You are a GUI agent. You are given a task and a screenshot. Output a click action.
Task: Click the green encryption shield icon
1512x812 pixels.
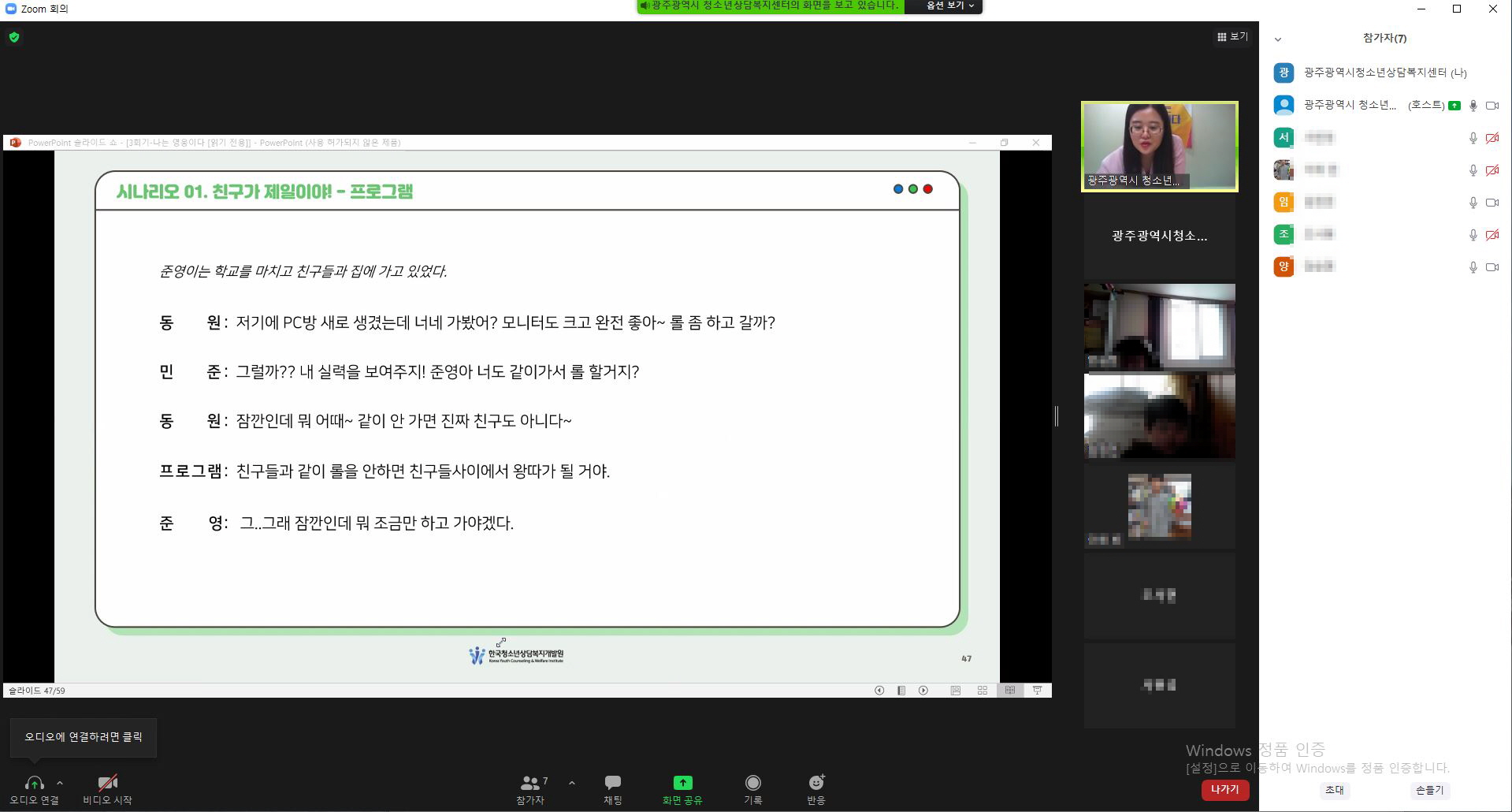14,37
